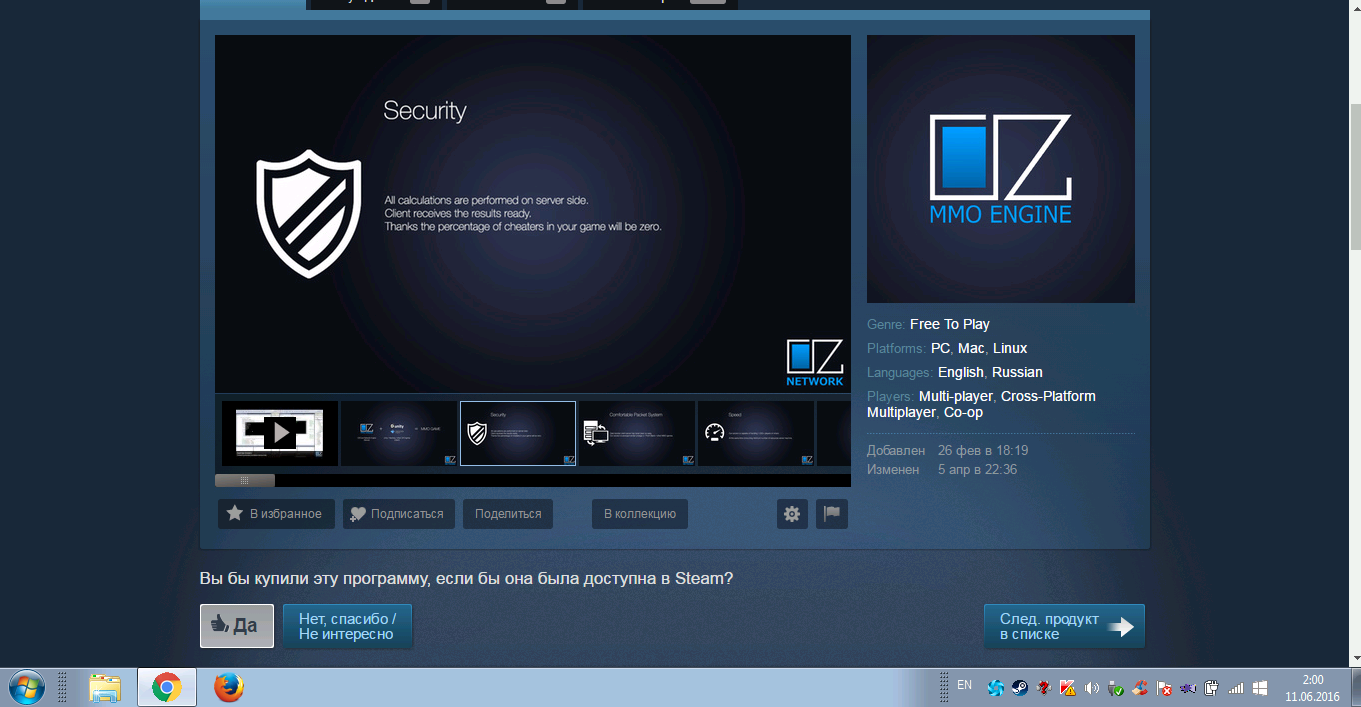1361x707 pixels.
Task: Add to favorites via В избранное label
Action: (286, 514)
